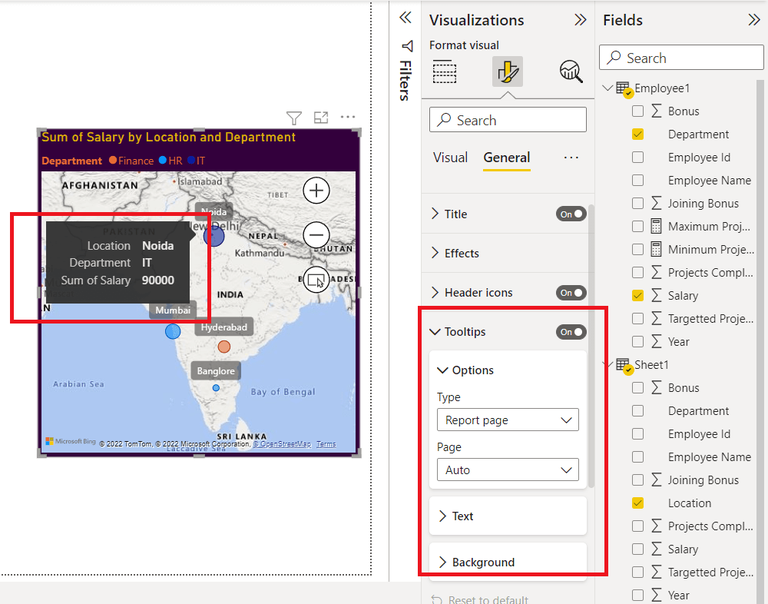The height and width of the screenshot is (604, 768).
Task: Click HR legend item
Action: [170, 161]
